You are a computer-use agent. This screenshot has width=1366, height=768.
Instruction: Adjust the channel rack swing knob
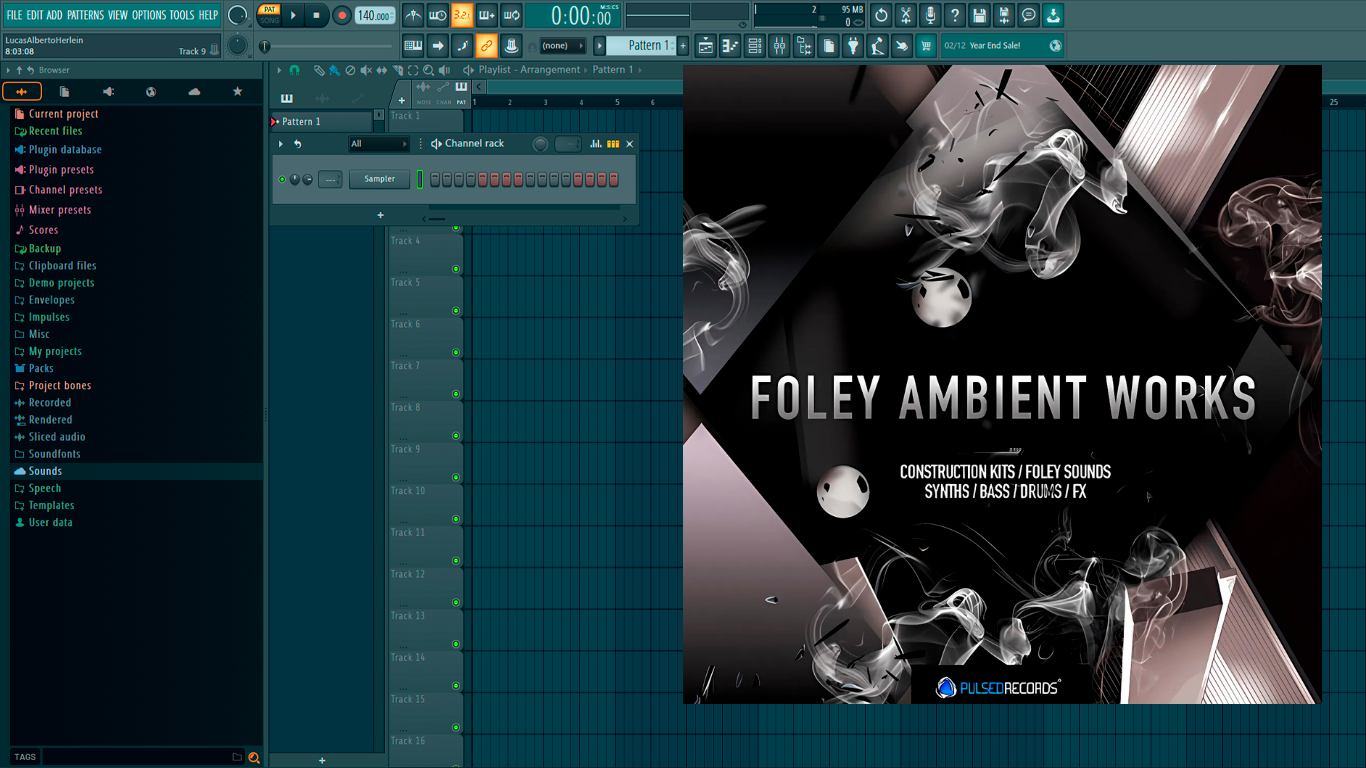[x=540, y=144]
